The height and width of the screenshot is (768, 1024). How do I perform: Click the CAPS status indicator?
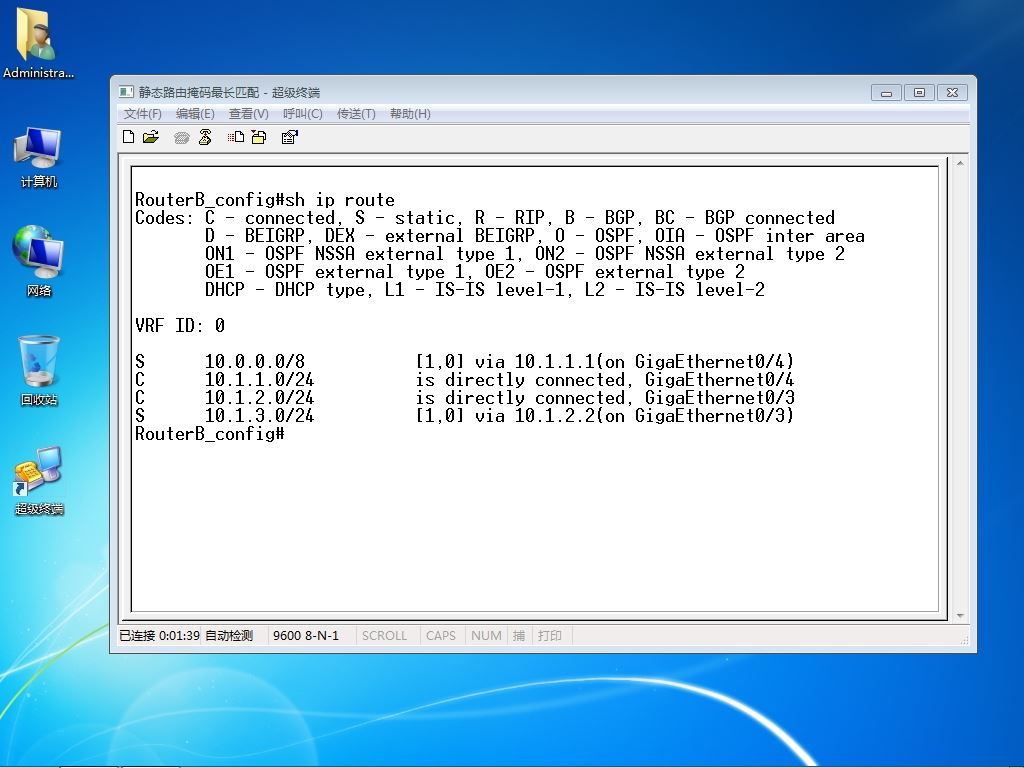click(x=441, y=635)
